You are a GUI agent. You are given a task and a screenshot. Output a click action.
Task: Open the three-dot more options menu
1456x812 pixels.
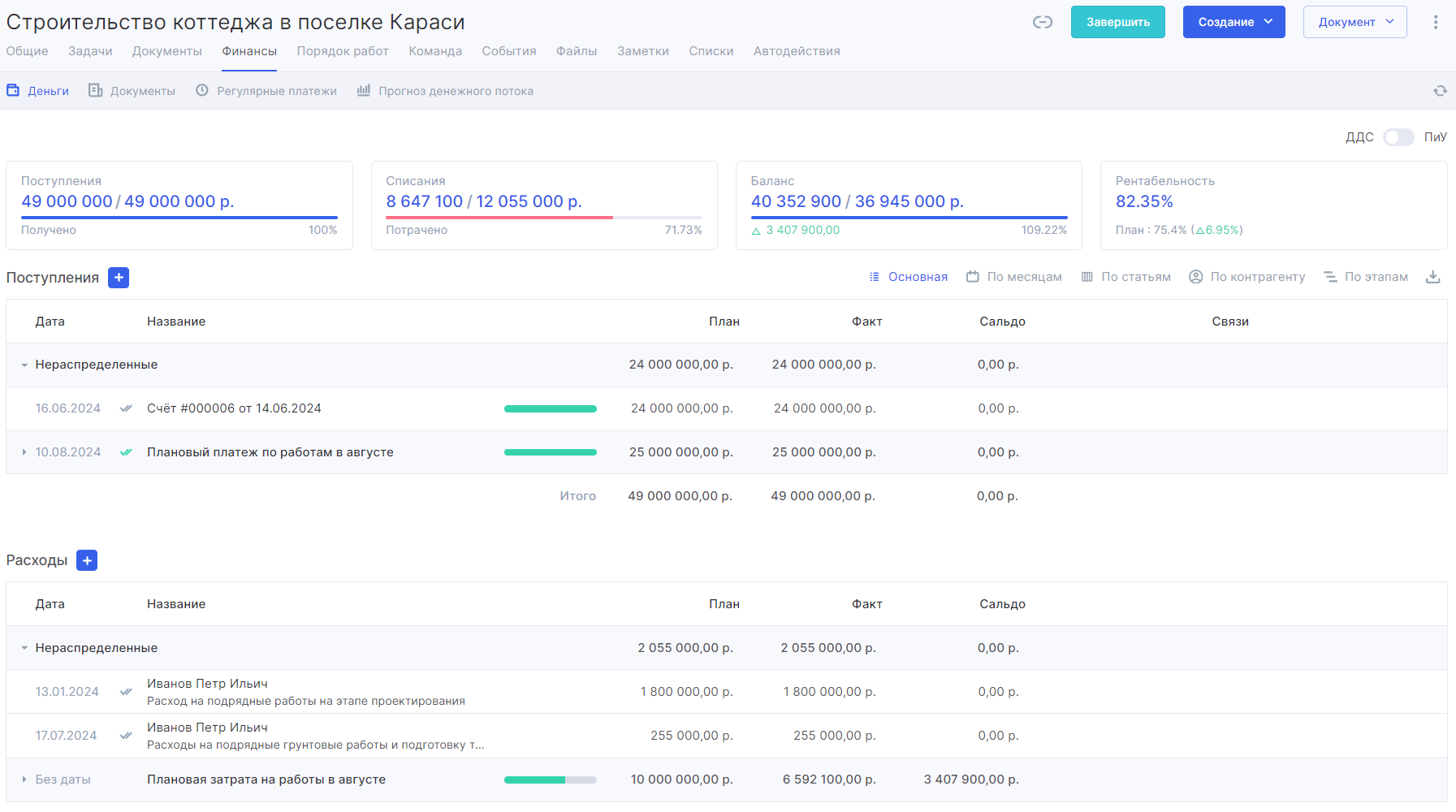[1436, 22]
